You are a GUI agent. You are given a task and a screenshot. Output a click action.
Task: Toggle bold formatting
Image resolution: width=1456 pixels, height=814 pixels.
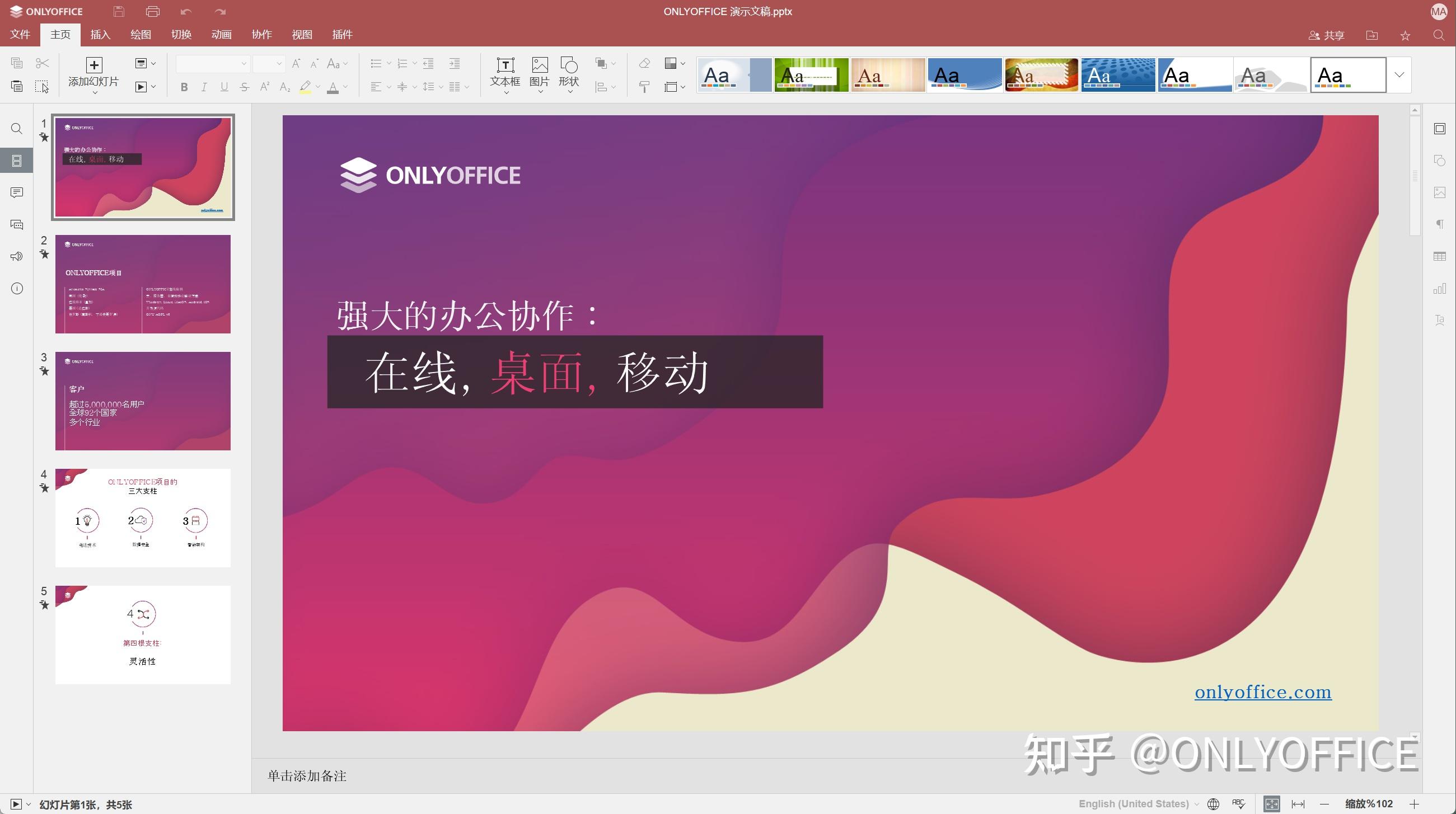pyautogui.click(x=184, y=87)
